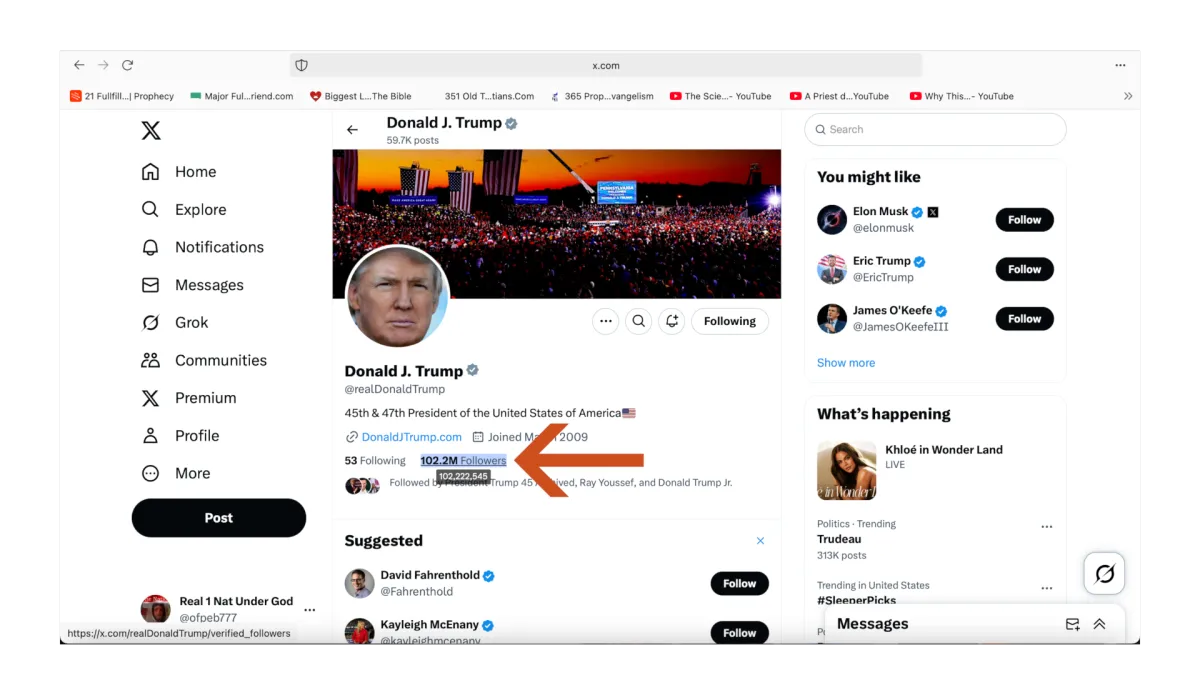Open Notifications in the sidebar
Screen dimensions: 1200x675
point(202,247)
